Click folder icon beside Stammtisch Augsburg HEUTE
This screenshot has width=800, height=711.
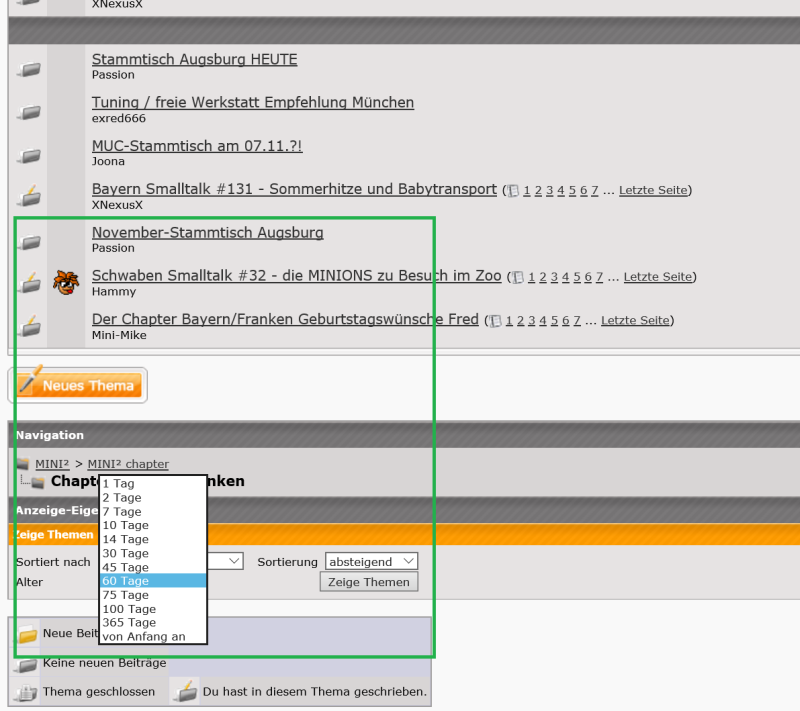click(x=29, y=68)
